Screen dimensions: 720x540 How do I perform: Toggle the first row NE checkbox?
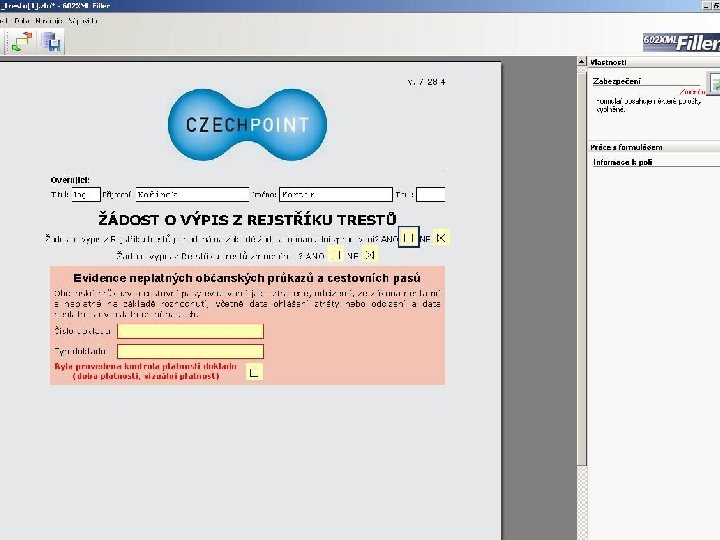(441, 237)
